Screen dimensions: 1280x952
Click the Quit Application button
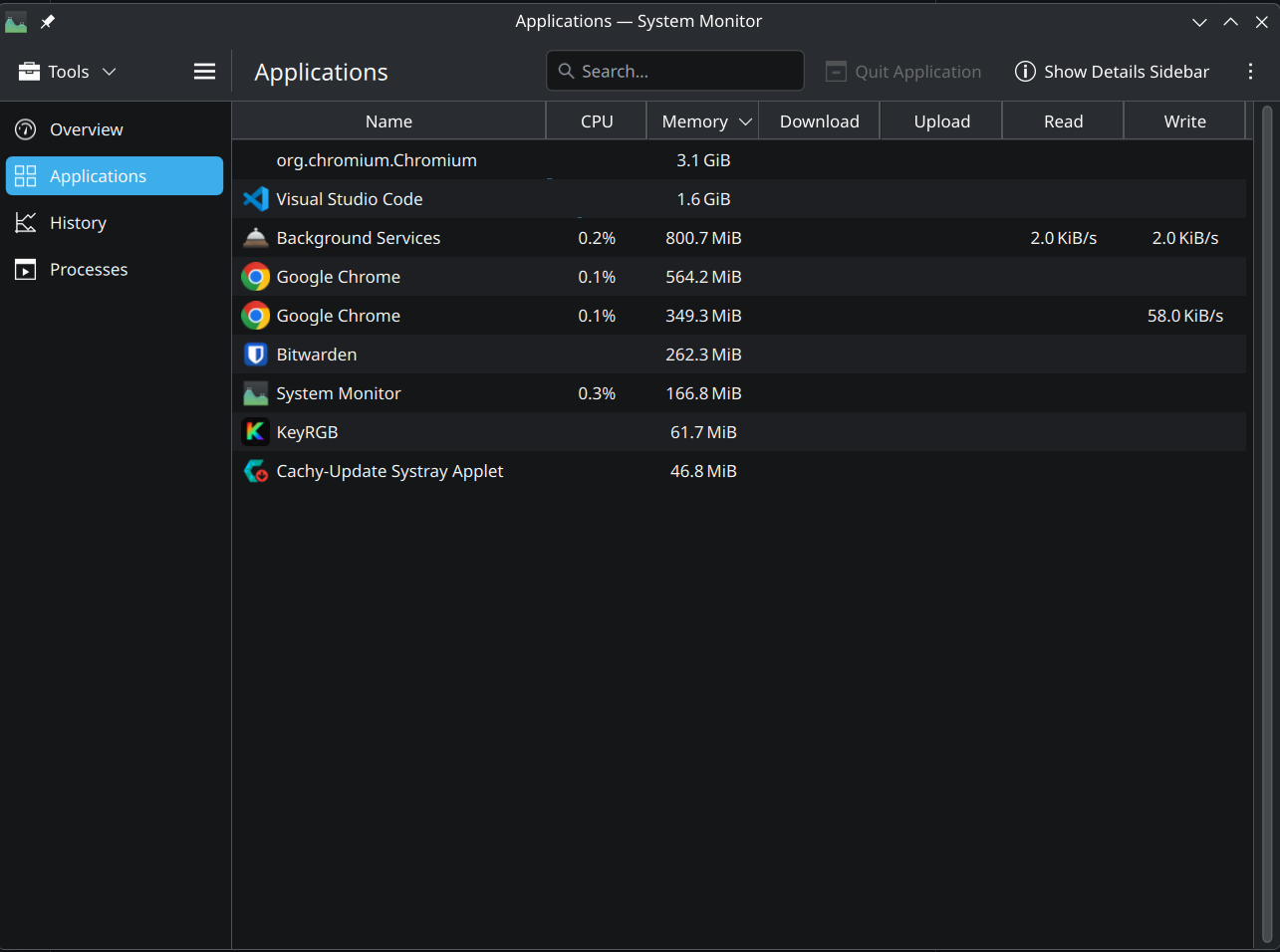coord(903,72)
